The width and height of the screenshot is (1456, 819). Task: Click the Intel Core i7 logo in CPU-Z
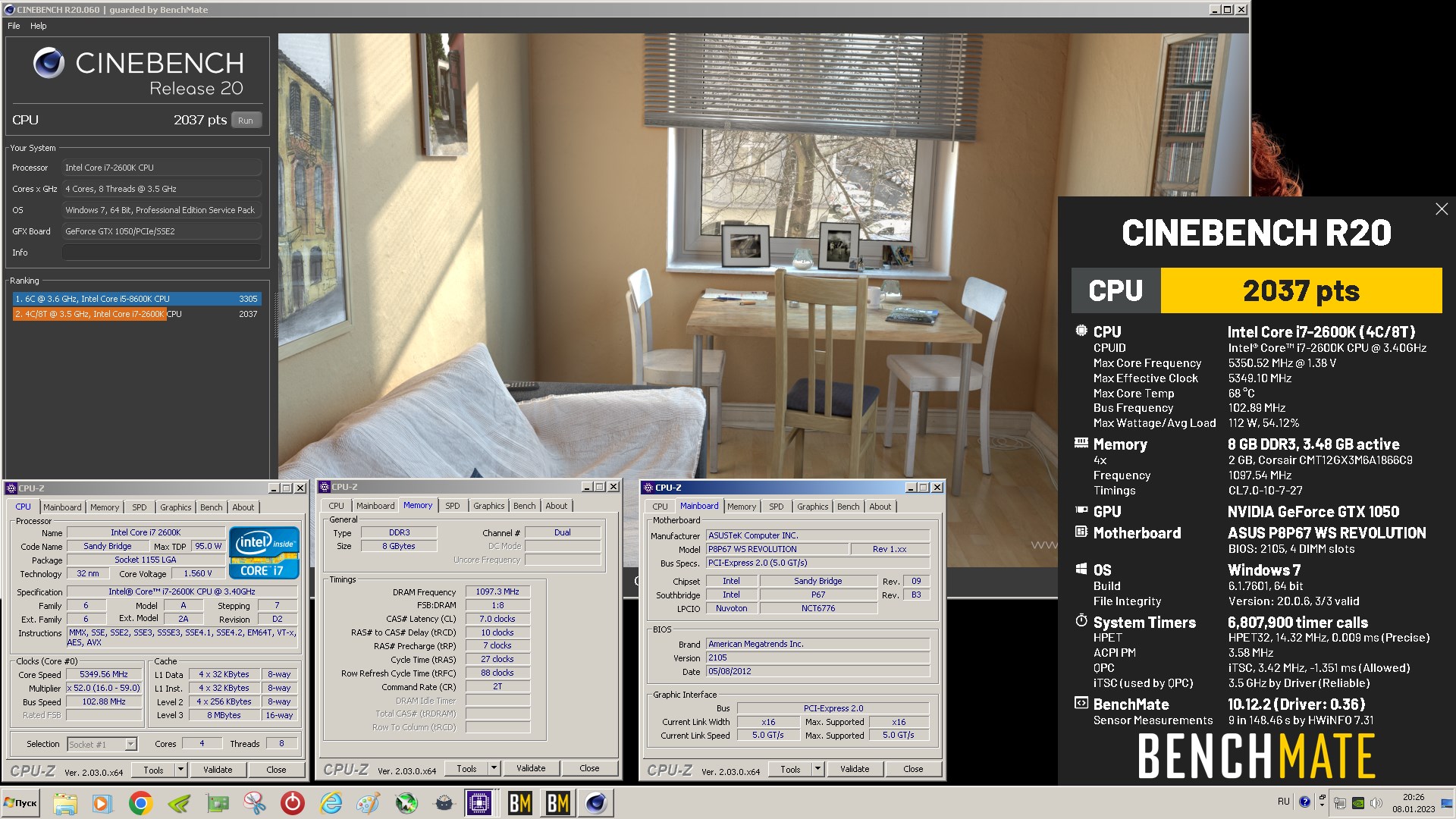point(264,553)
